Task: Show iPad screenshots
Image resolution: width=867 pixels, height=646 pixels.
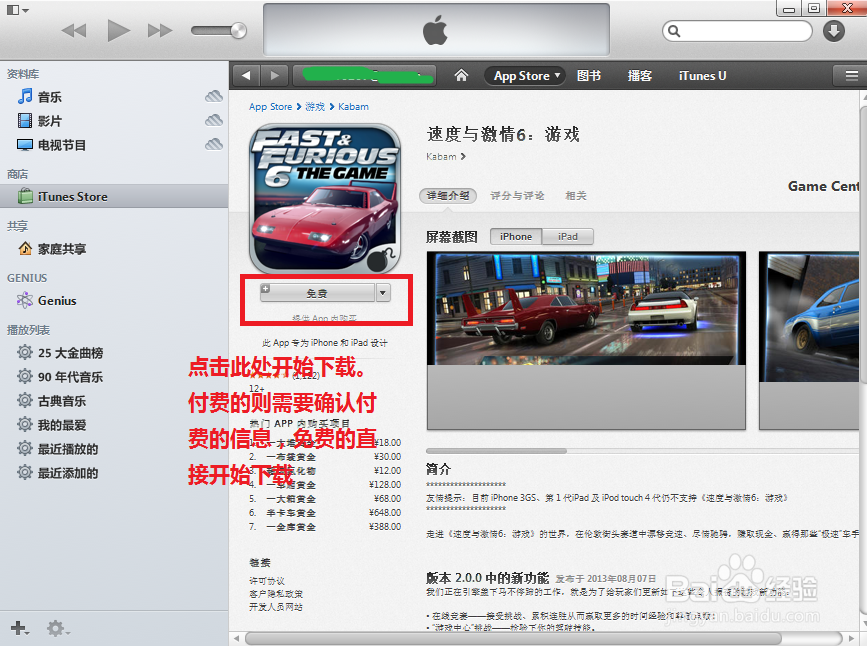Action: pyautogui.click(x=568, y=237)
